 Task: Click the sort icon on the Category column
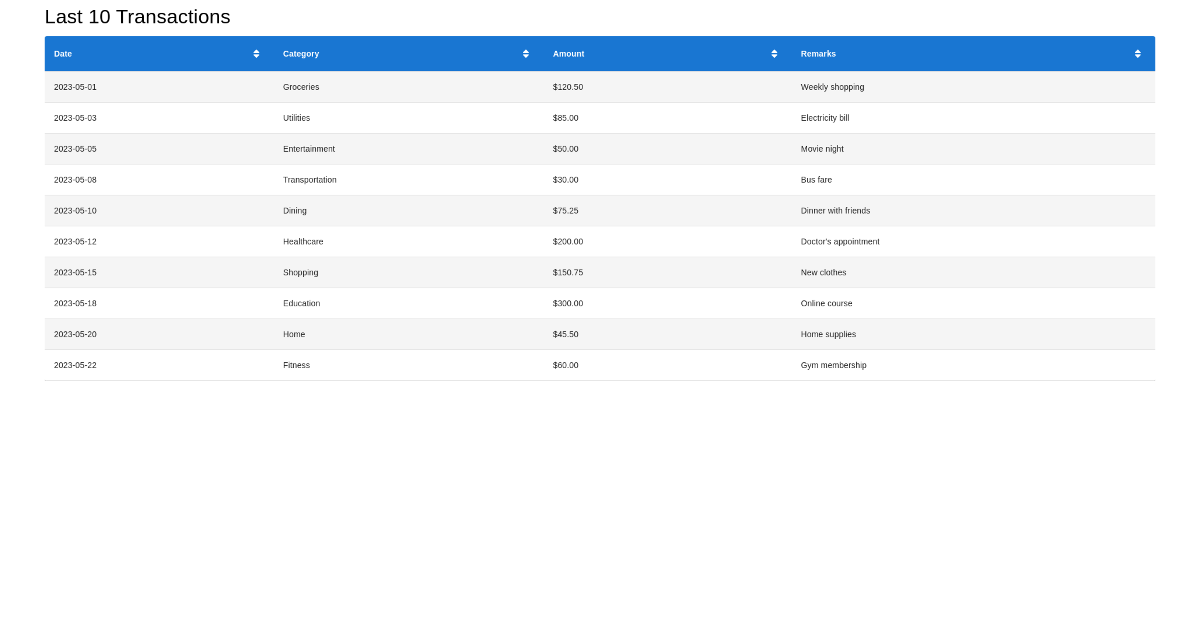(525, 53)
